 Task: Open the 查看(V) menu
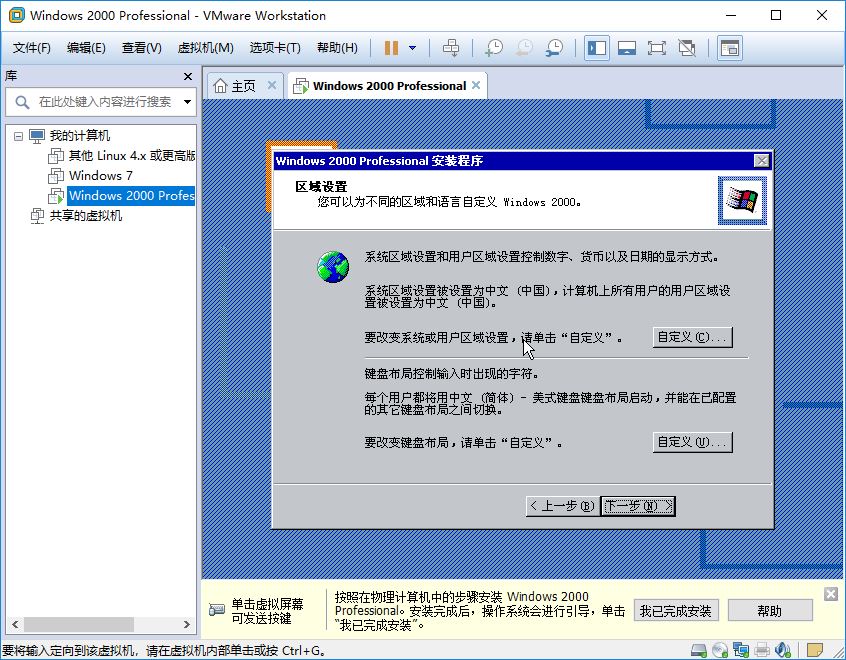[x=141, y=48]
